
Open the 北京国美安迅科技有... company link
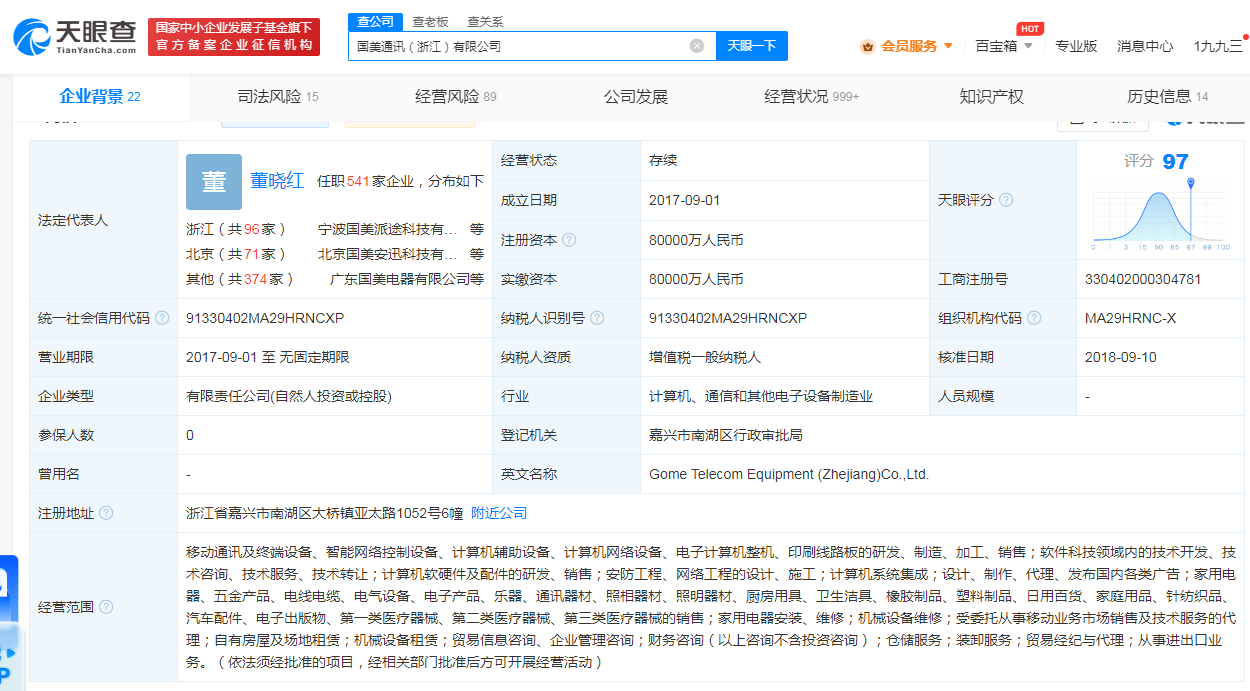pyautogui.click(x=388, y=254)
